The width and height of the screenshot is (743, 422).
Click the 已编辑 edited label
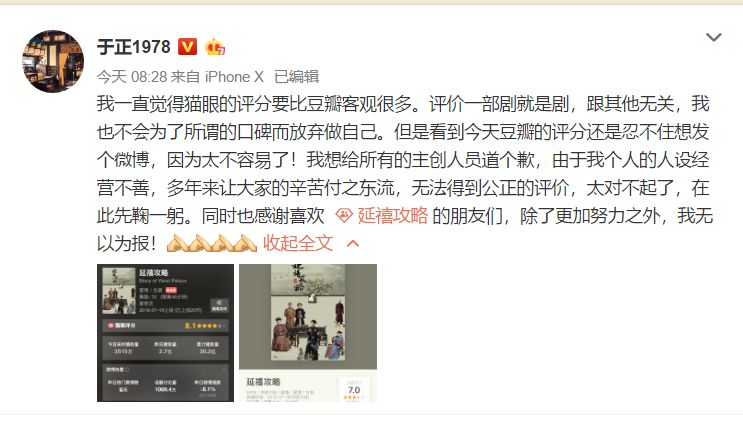click(x=297, y=77)
